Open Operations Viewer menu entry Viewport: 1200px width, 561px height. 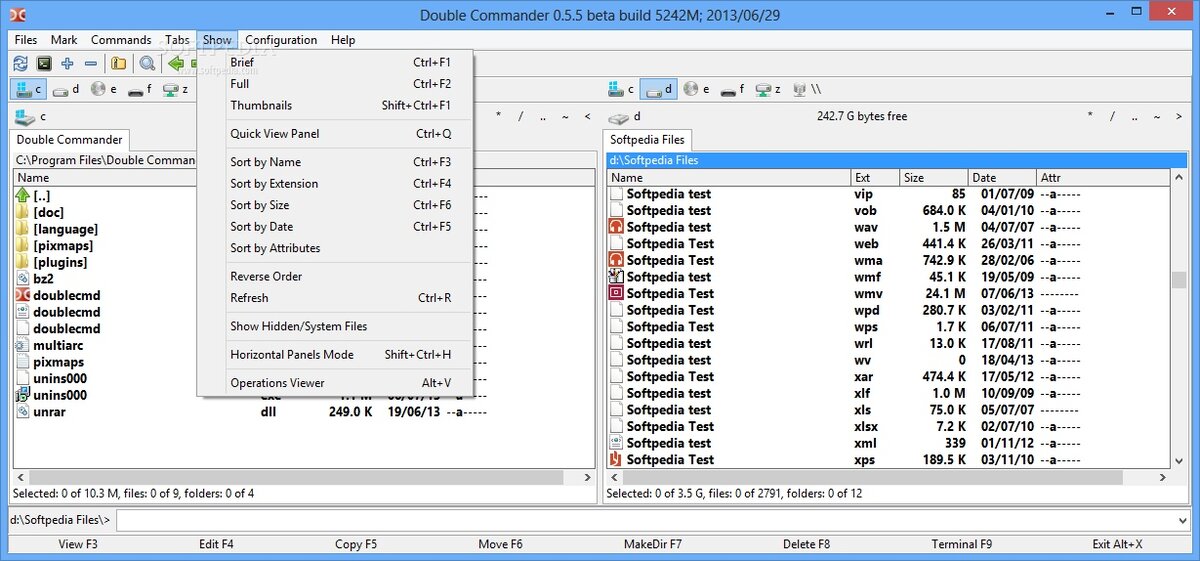335,382
